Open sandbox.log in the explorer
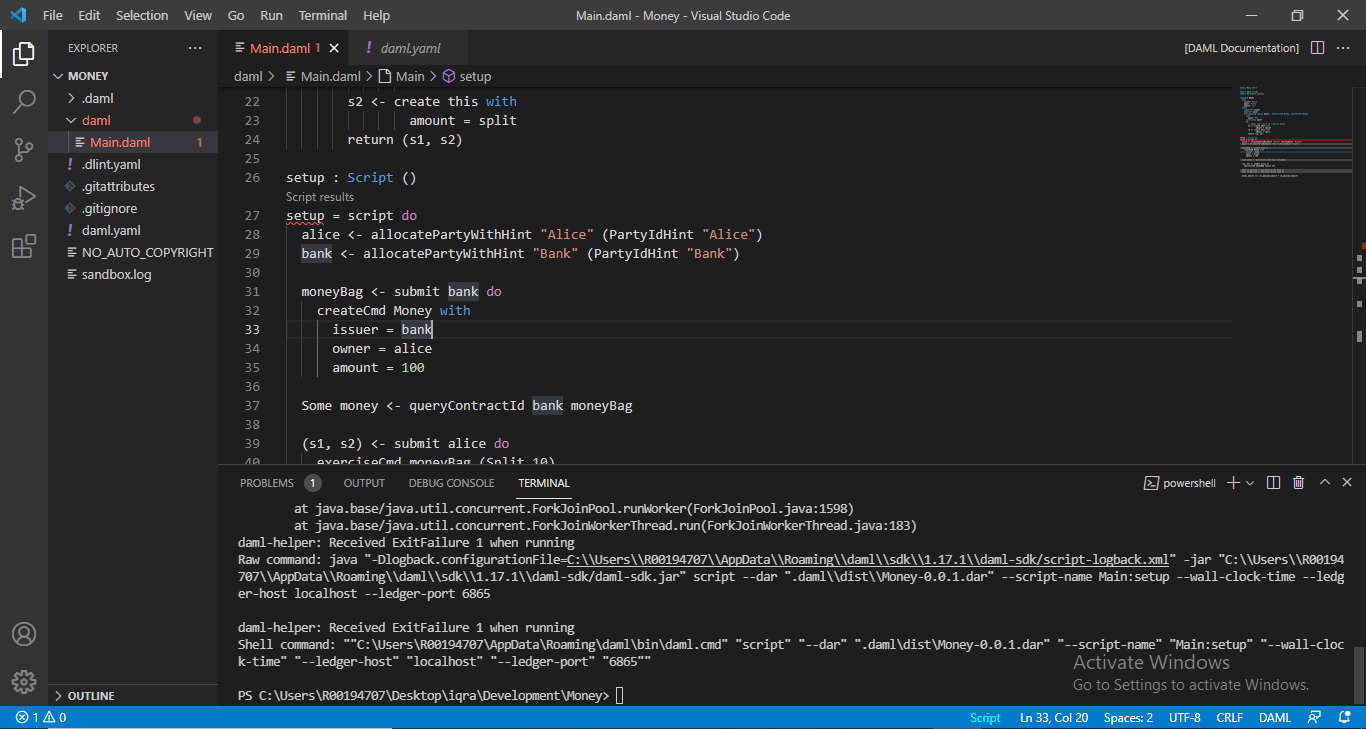Viewport: 1366px width, 729px height. [116, 274]
